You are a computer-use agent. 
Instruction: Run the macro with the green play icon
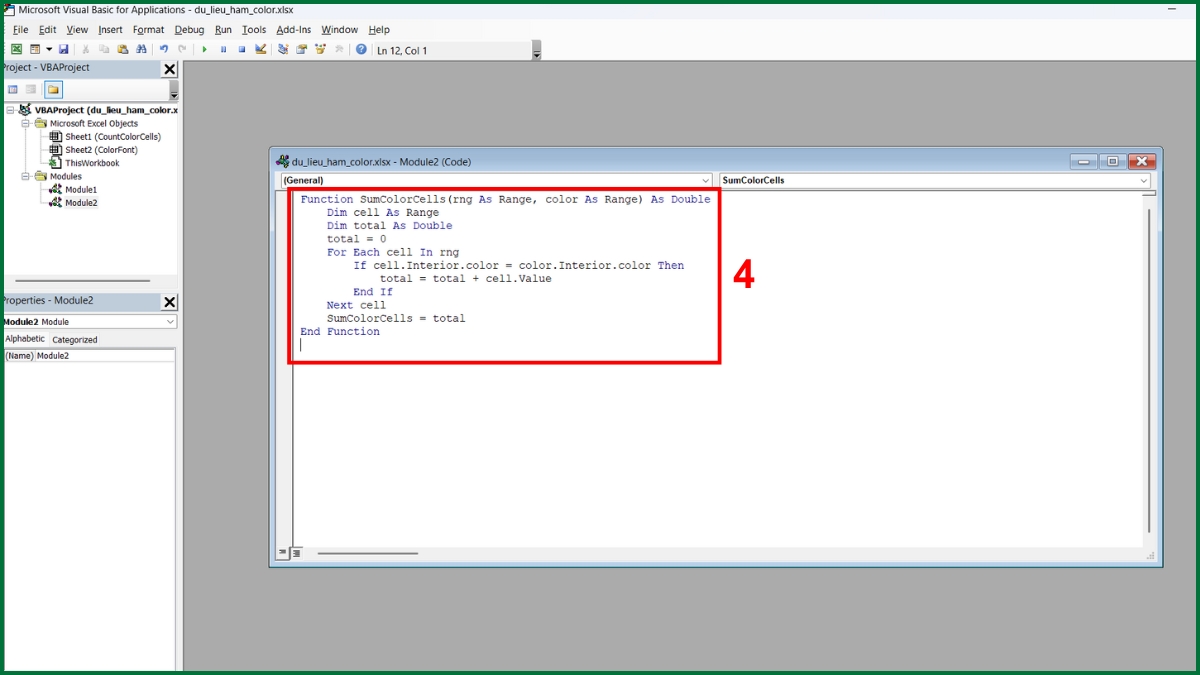pyautogui.click(x=204, y=49)
